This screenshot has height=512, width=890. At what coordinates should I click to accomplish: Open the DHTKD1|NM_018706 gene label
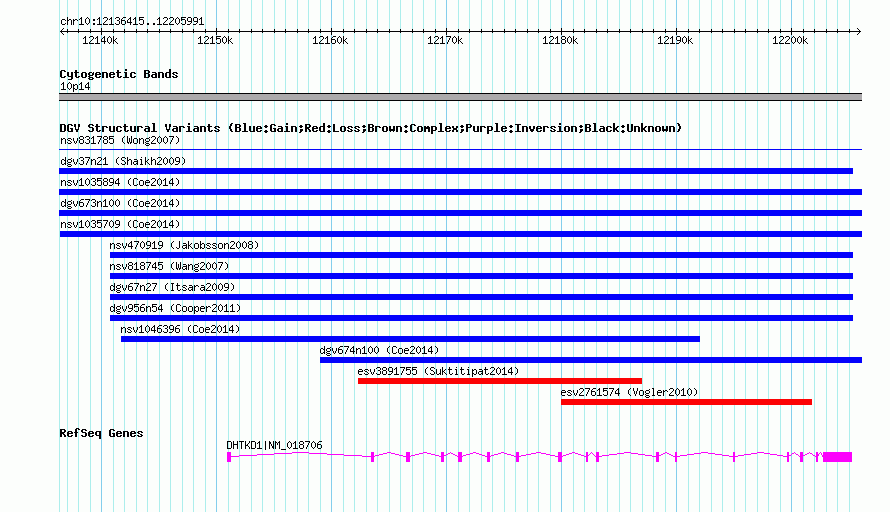click(274, 445)
